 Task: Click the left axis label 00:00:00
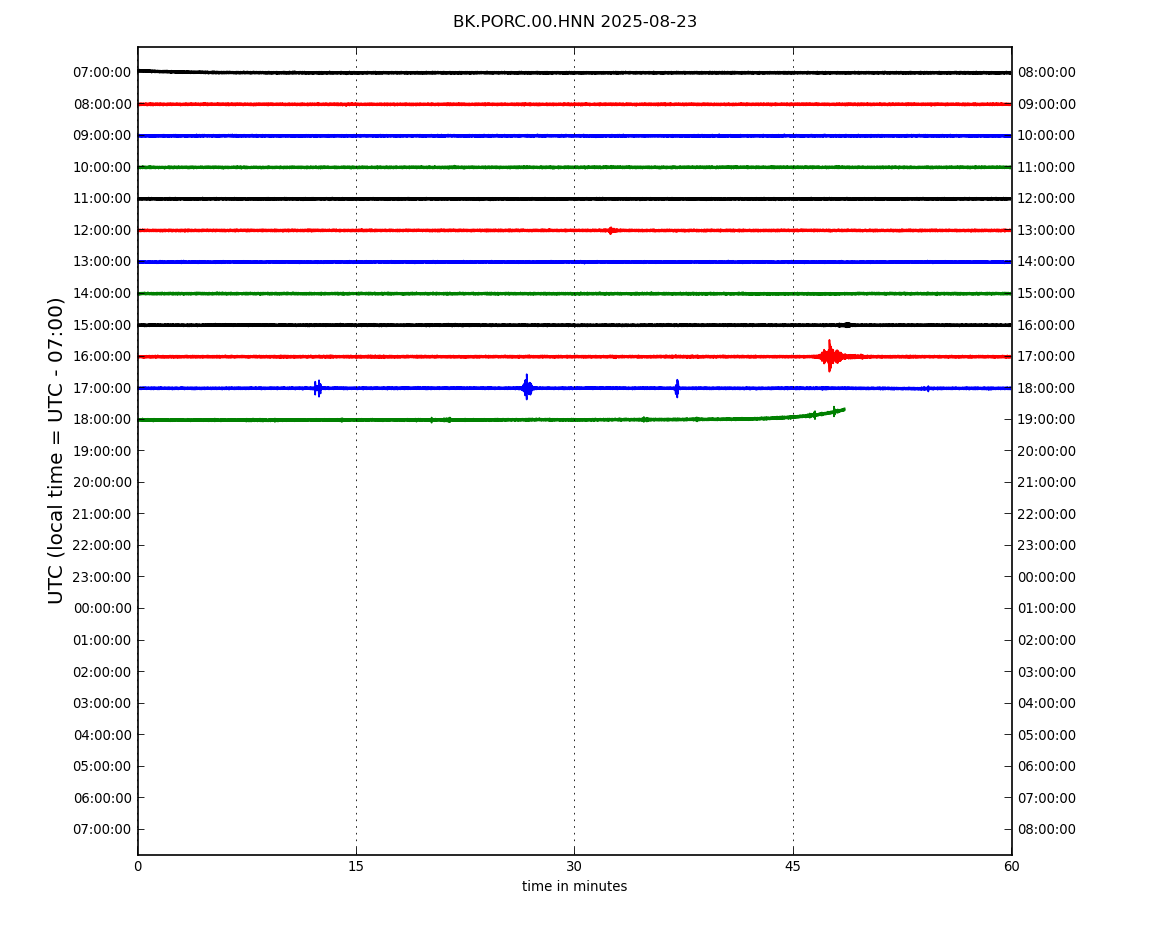click(102, 609)
